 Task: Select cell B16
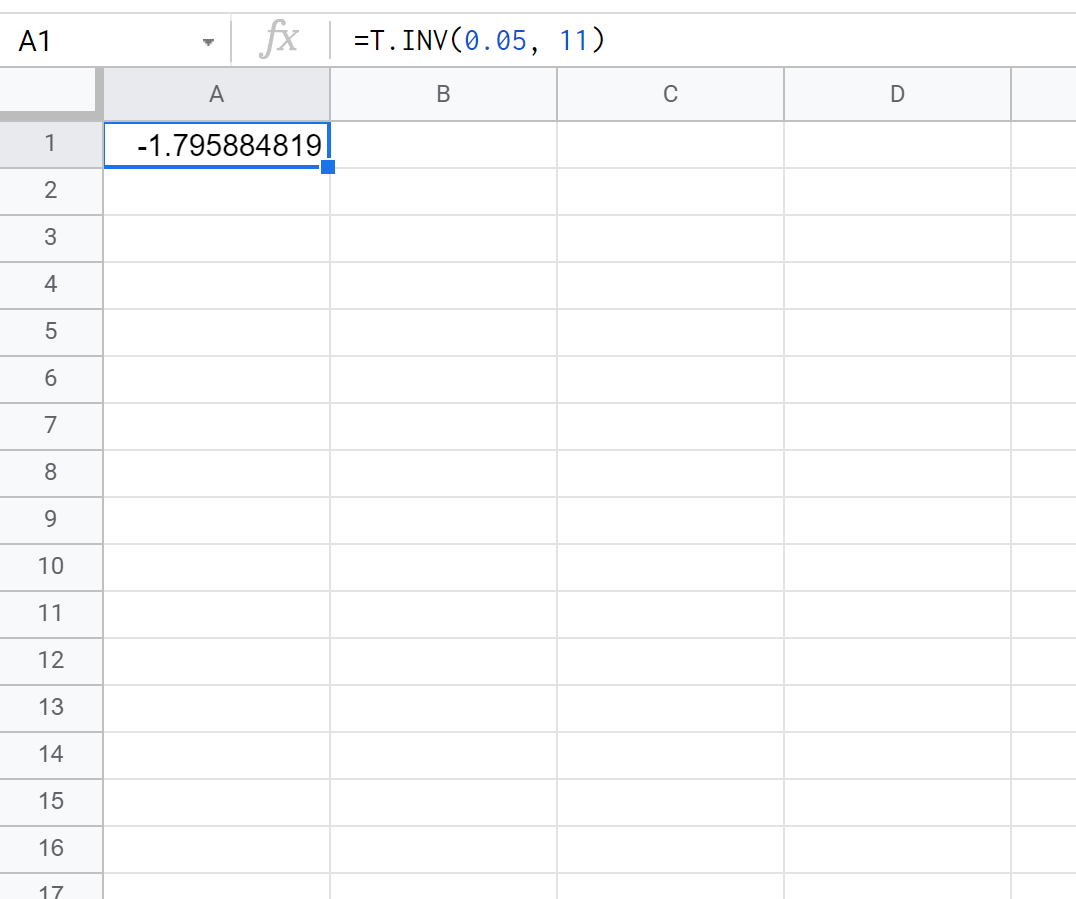[x=443, y=848]
